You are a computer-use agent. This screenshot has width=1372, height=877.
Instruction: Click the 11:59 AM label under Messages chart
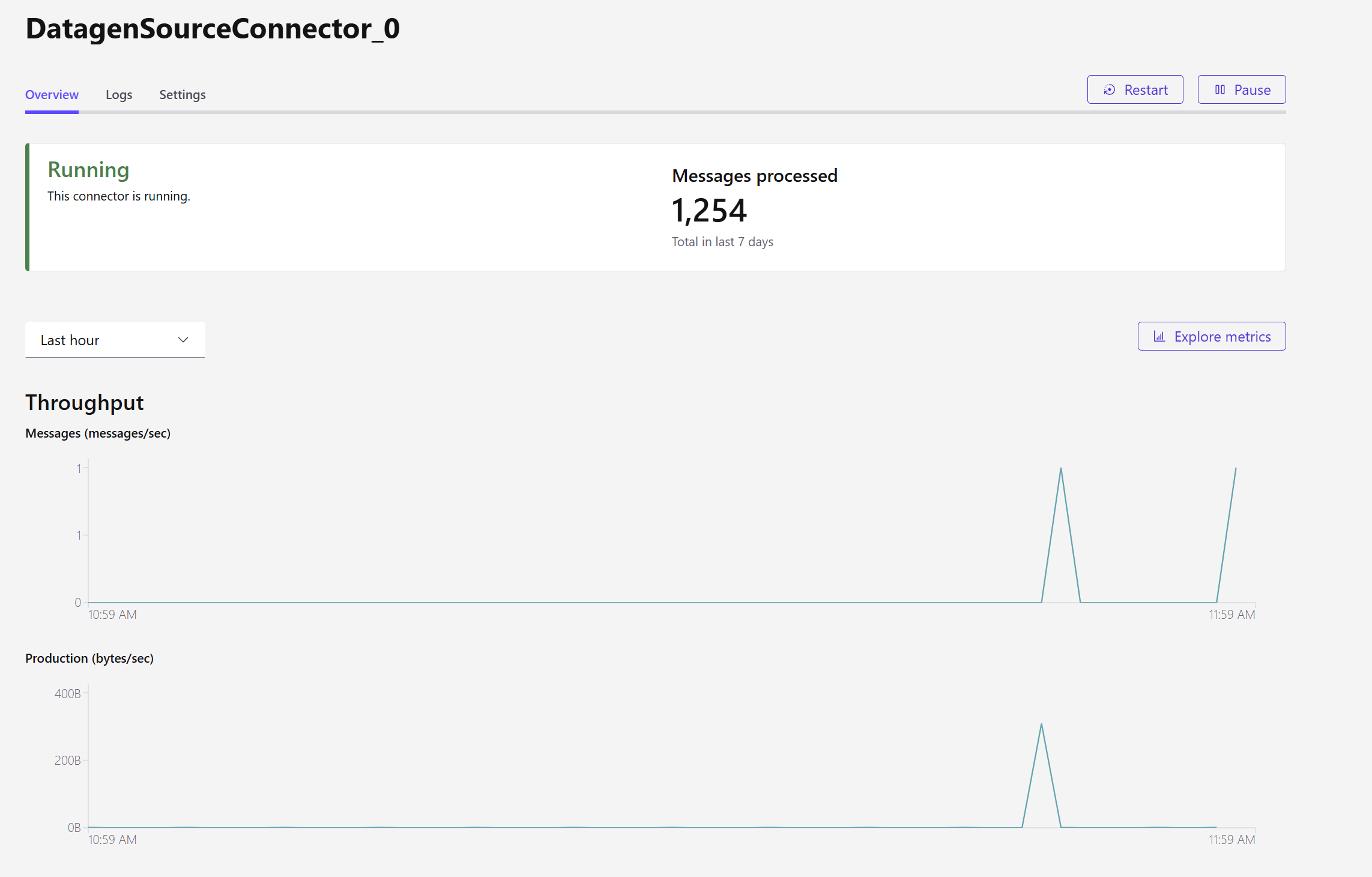coord(1231,615)
